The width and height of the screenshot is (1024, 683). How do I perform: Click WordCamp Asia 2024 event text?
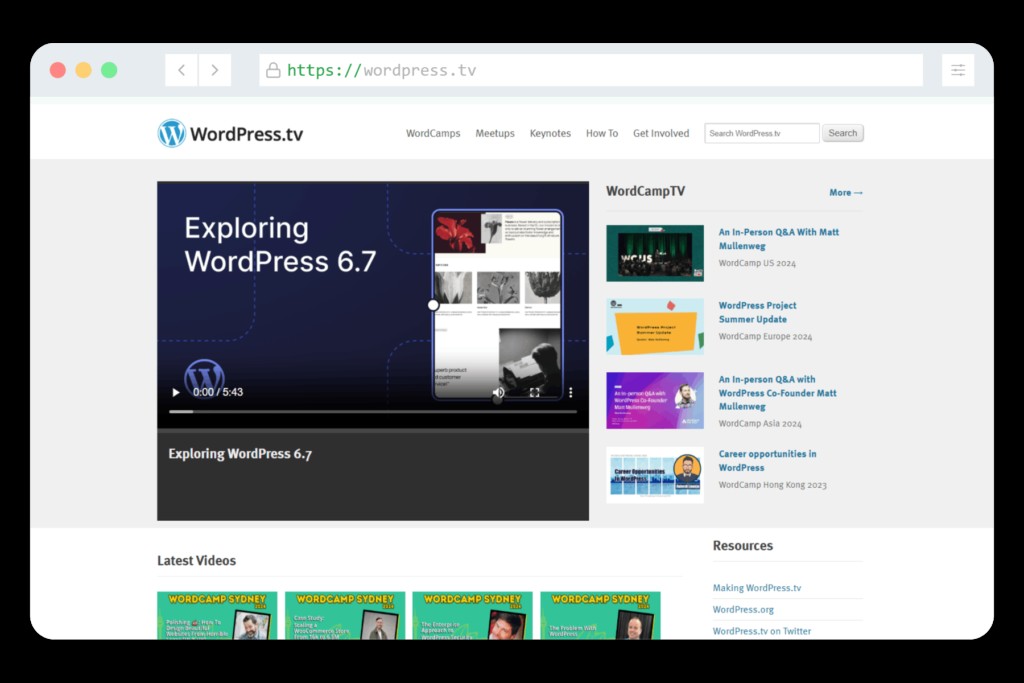(760, 424)
